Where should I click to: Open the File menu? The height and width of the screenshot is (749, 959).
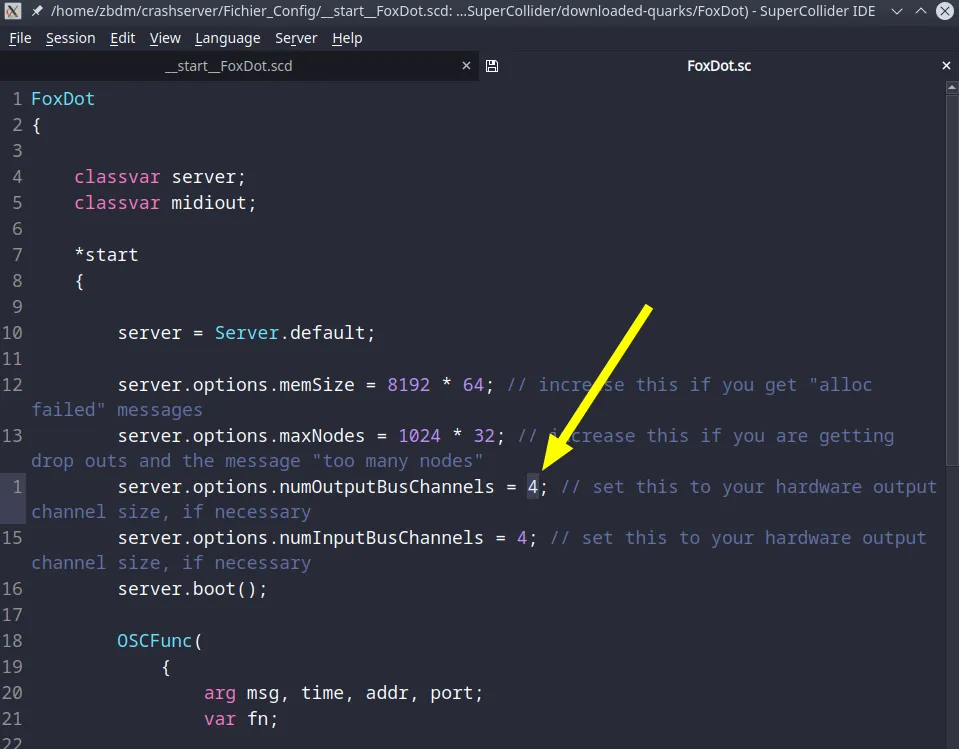point(20,38)
